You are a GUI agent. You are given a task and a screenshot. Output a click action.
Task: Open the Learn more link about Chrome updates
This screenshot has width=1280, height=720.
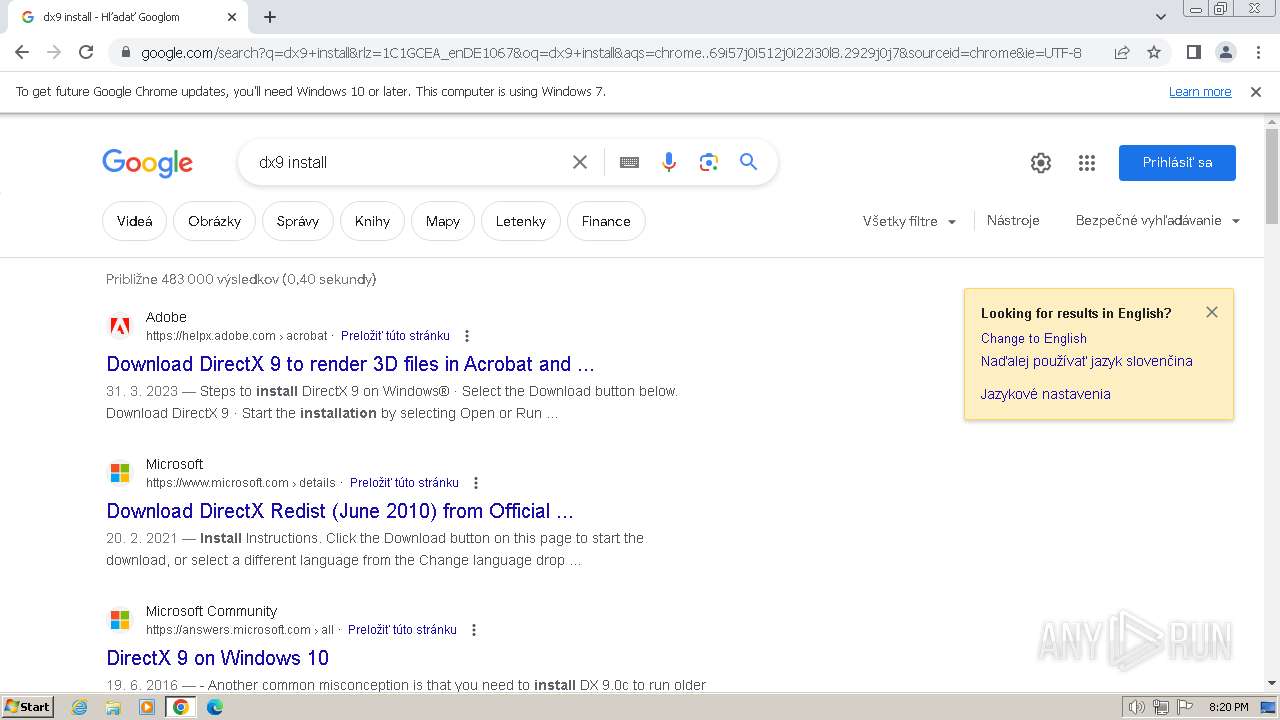[1200, 91]
